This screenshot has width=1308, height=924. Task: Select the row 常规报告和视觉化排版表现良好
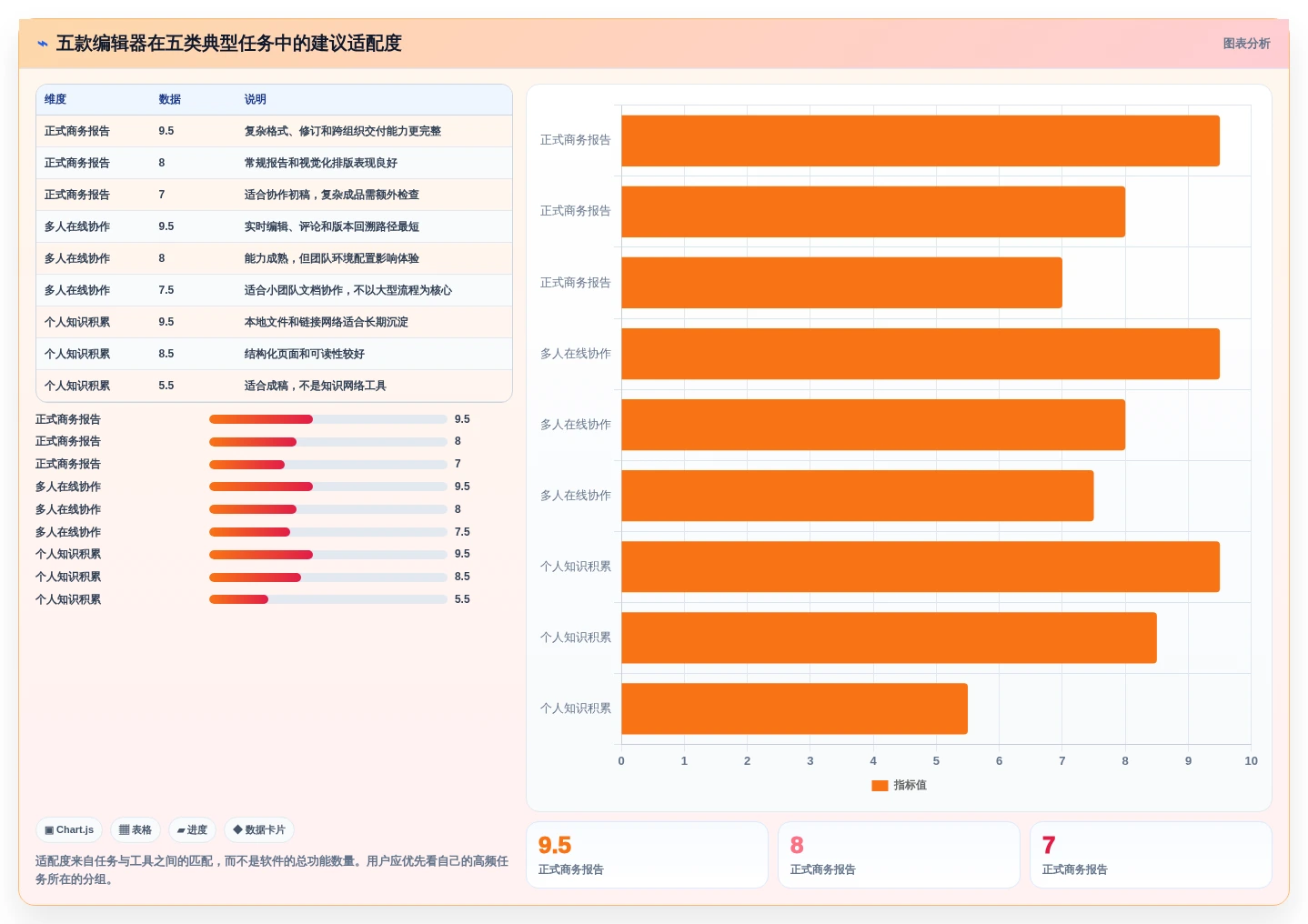[274, 163]
